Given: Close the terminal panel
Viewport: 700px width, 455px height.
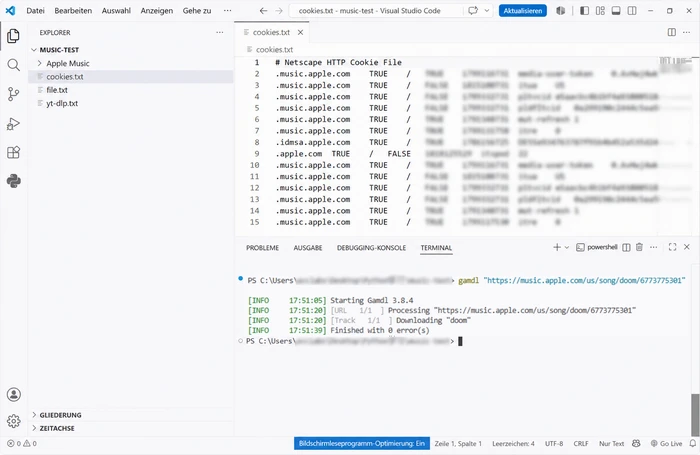Looking at the screenshot, I should (x=687, y=247).
